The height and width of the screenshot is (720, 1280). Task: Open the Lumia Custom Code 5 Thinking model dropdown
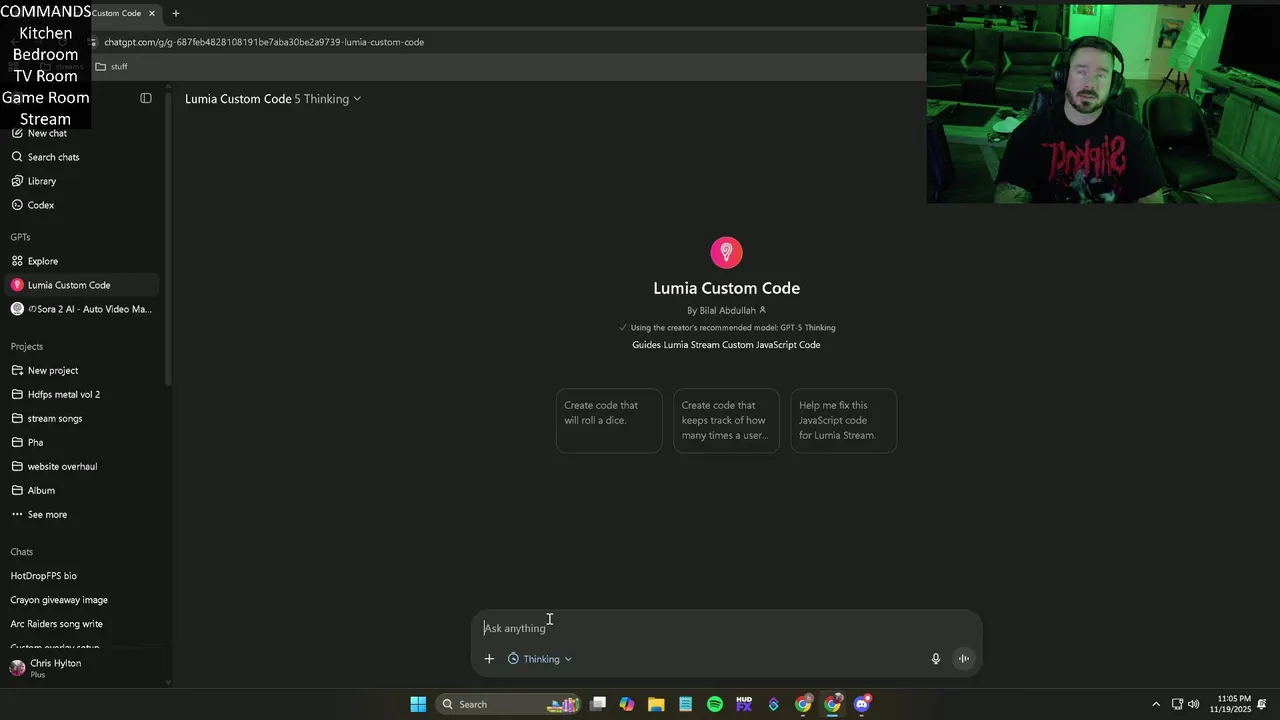(273, 99)
